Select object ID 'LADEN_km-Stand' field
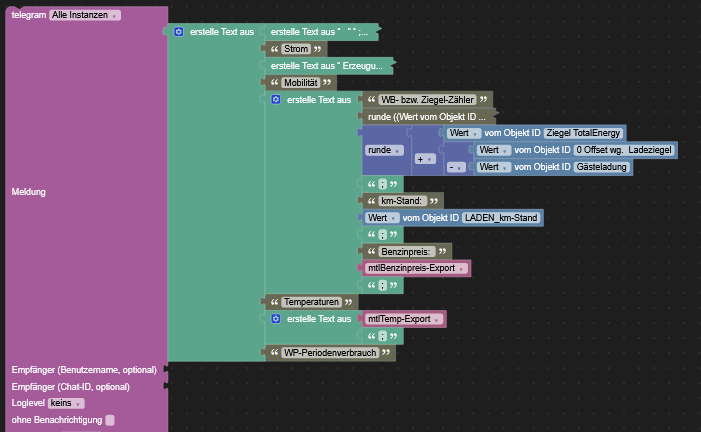The height and width of the screenshot is (432, 701). click(501, 218)
